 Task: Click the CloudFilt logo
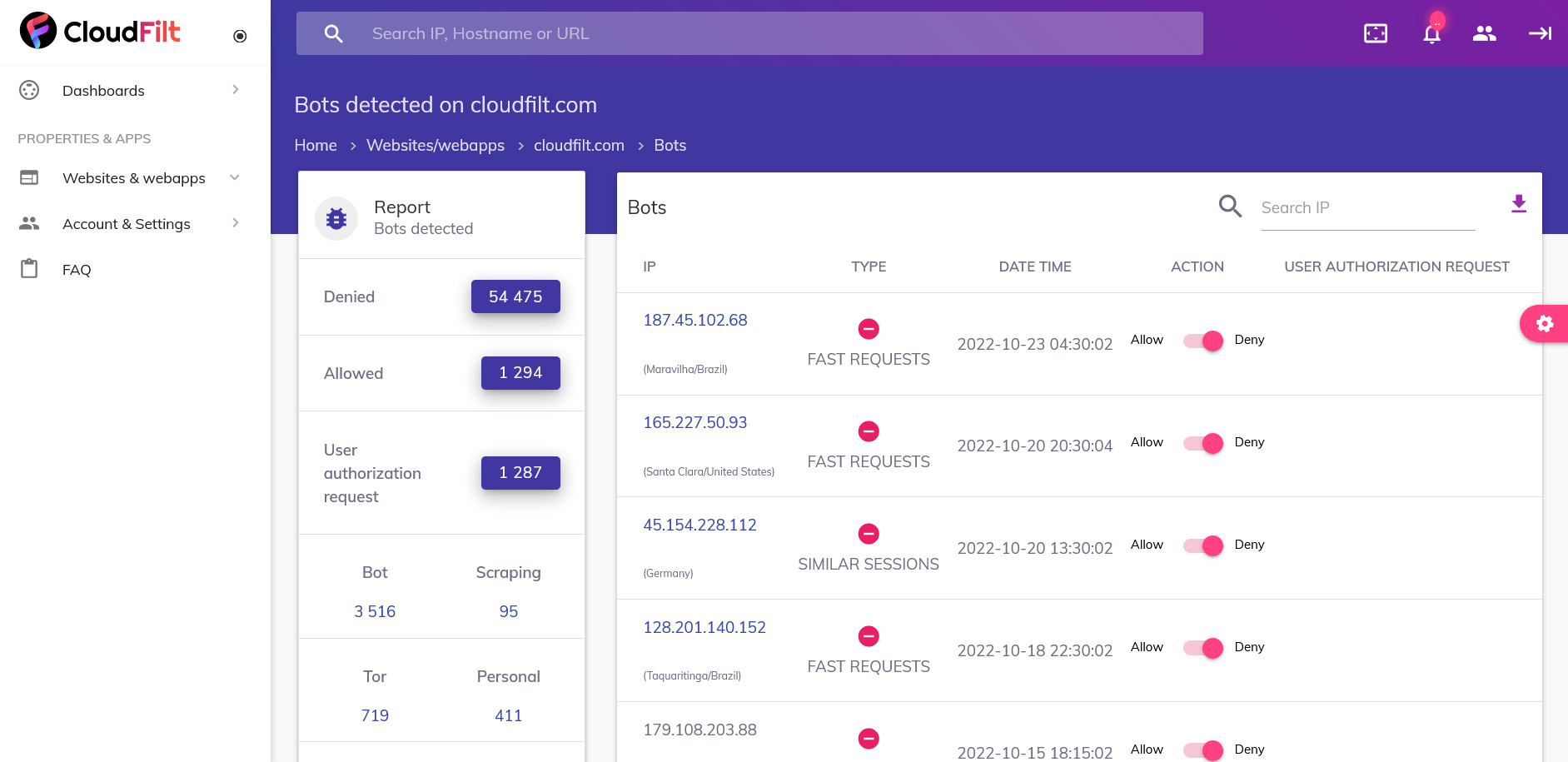point(100,30)
